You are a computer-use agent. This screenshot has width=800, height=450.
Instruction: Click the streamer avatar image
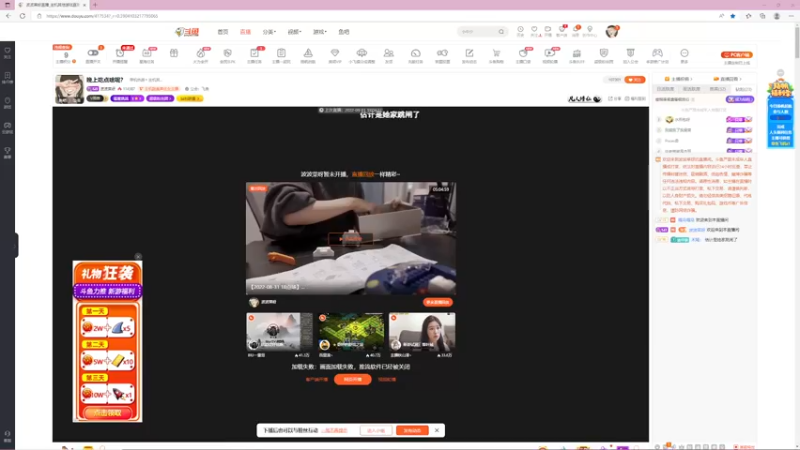tap(69, 89)
